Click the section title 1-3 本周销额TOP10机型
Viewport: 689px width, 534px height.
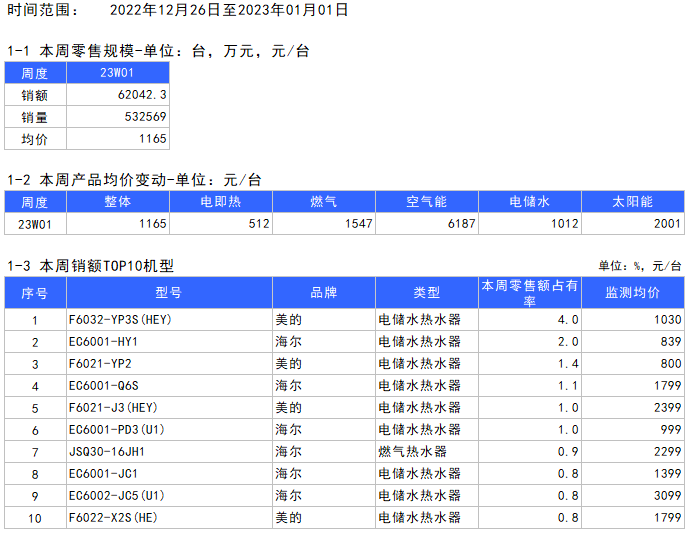pos(91,265)
